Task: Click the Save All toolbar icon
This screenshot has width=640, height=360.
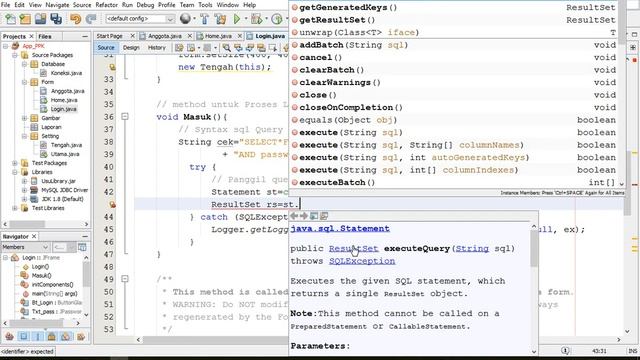Action: point(56,19)
